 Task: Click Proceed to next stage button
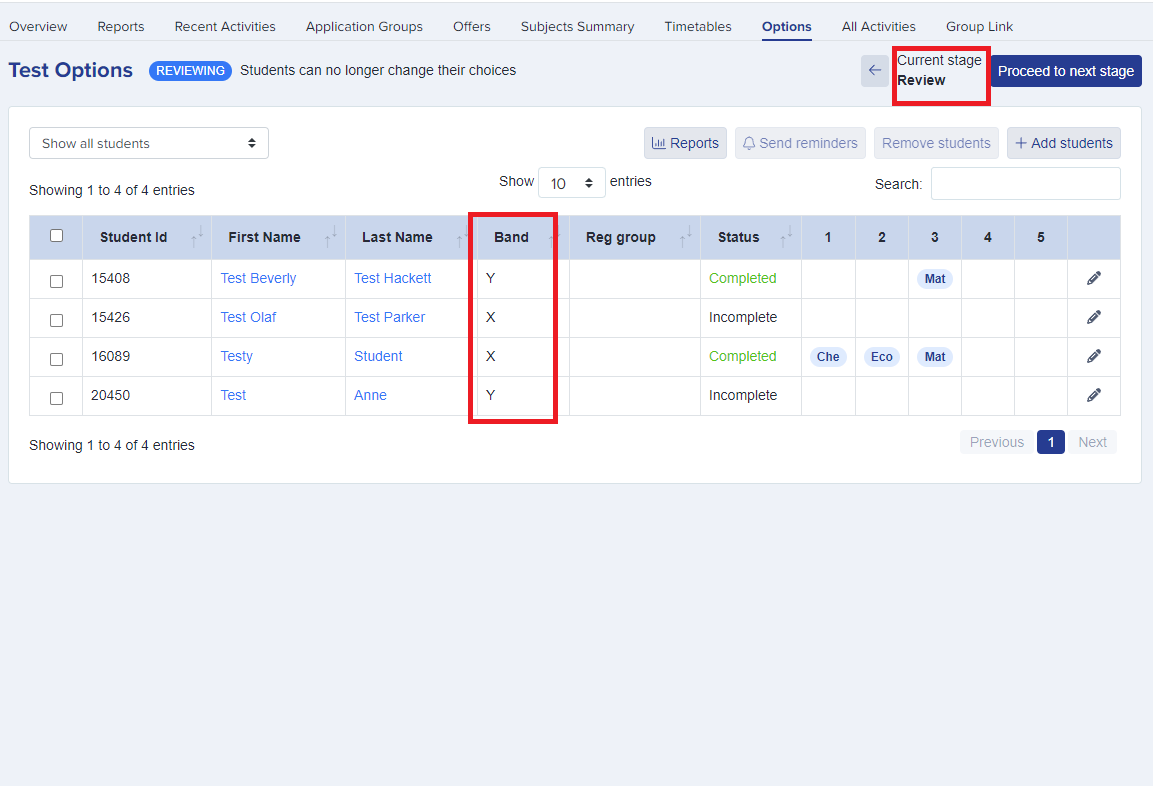point(1065,71)
